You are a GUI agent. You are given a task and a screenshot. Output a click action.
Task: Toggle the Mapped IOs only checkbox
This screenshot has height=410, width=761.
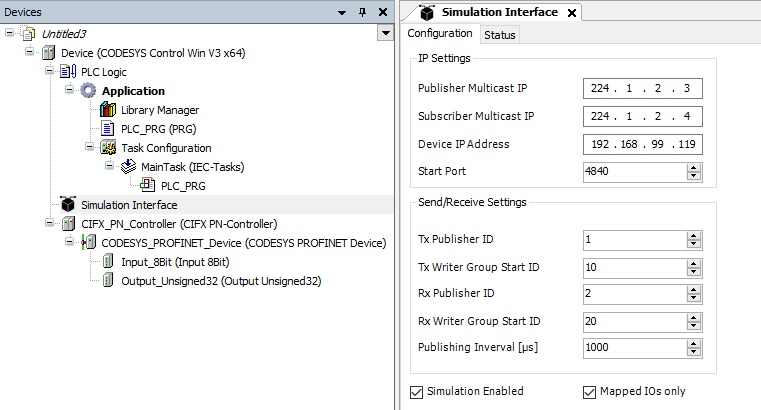(x=589, y=391)
